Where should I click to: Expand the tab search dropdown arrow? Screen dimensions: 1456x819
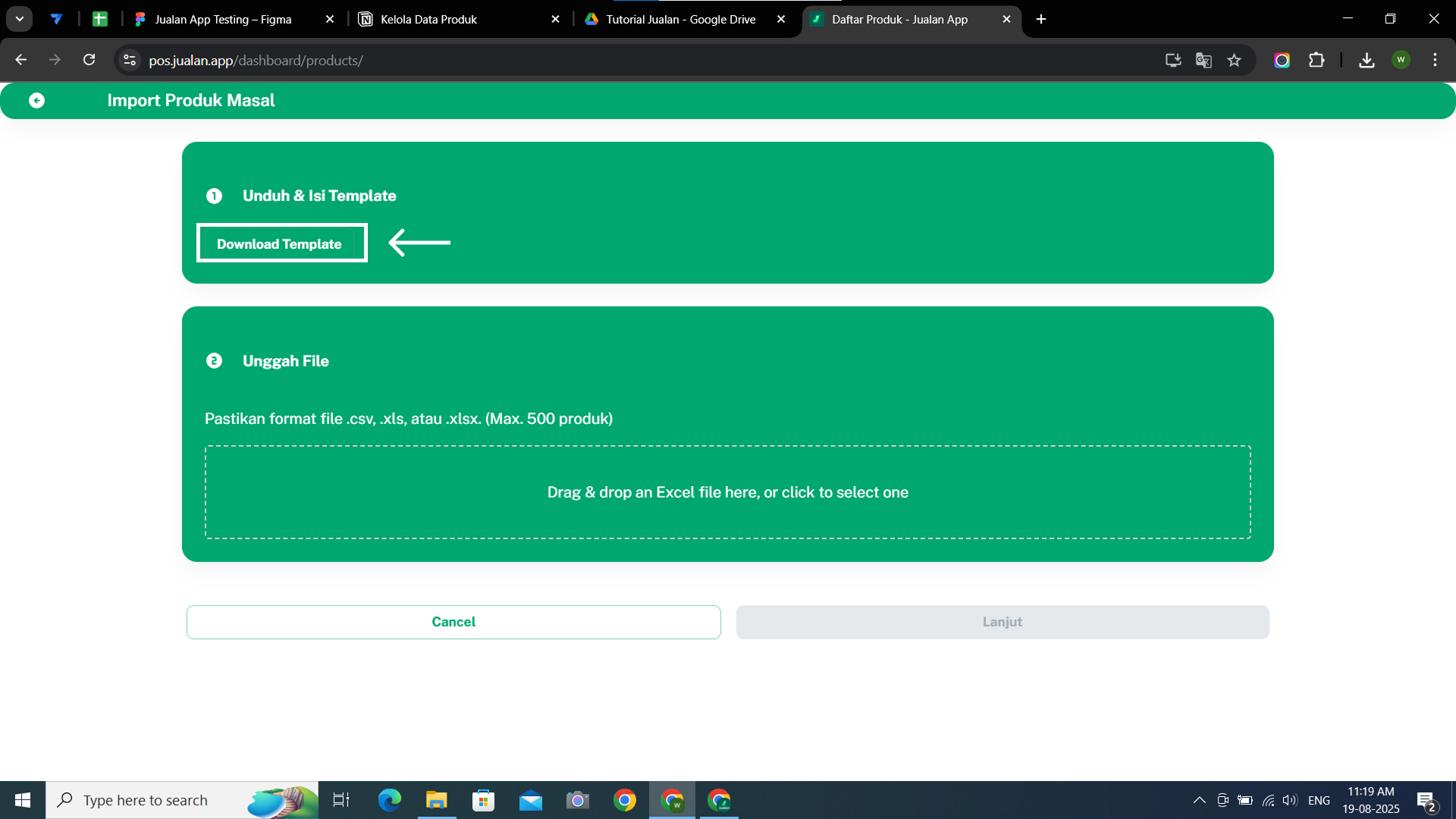tap(20, 19)
